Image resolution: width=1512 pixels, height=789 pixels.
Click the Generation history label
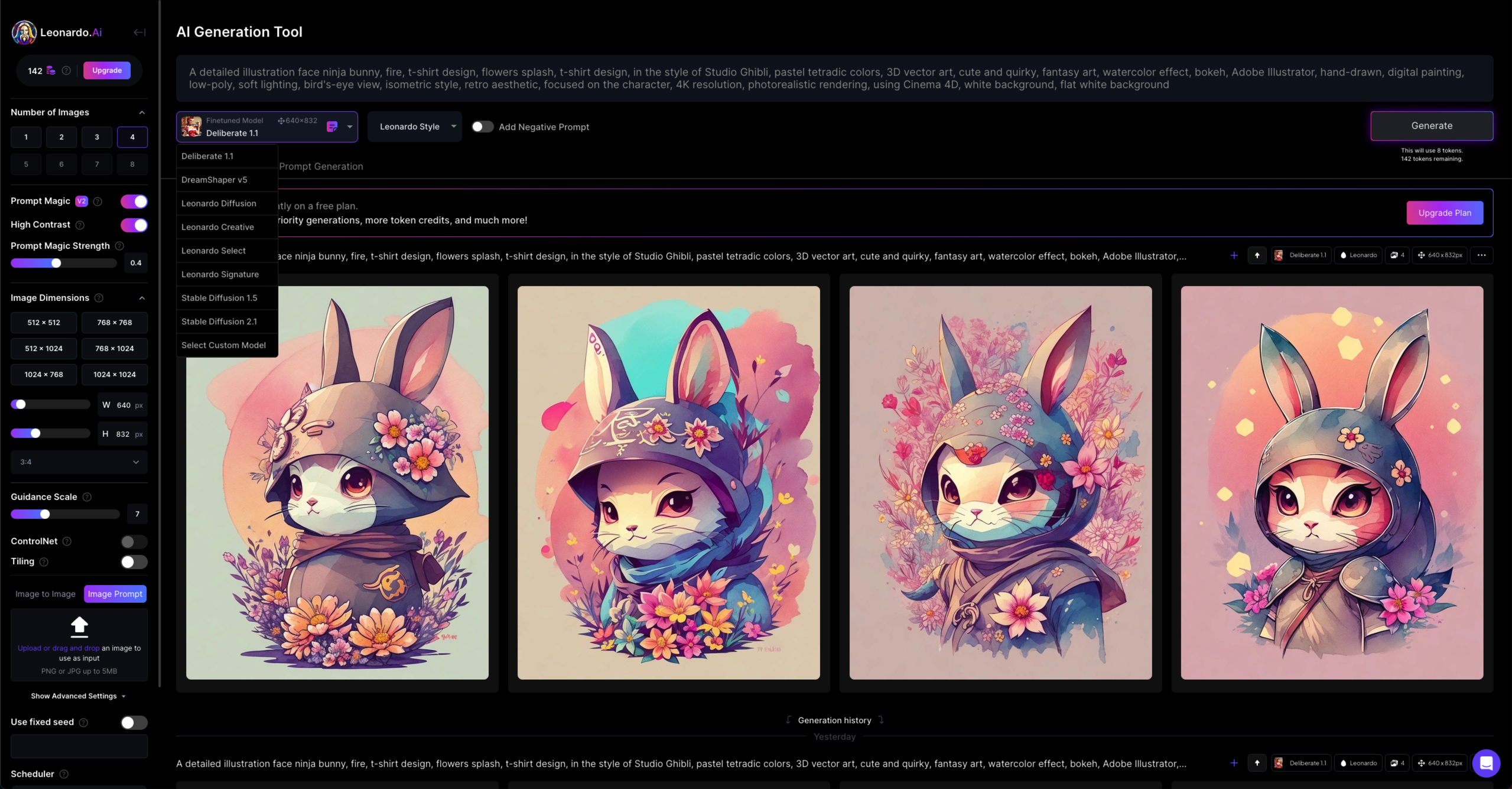click(834, 720)
